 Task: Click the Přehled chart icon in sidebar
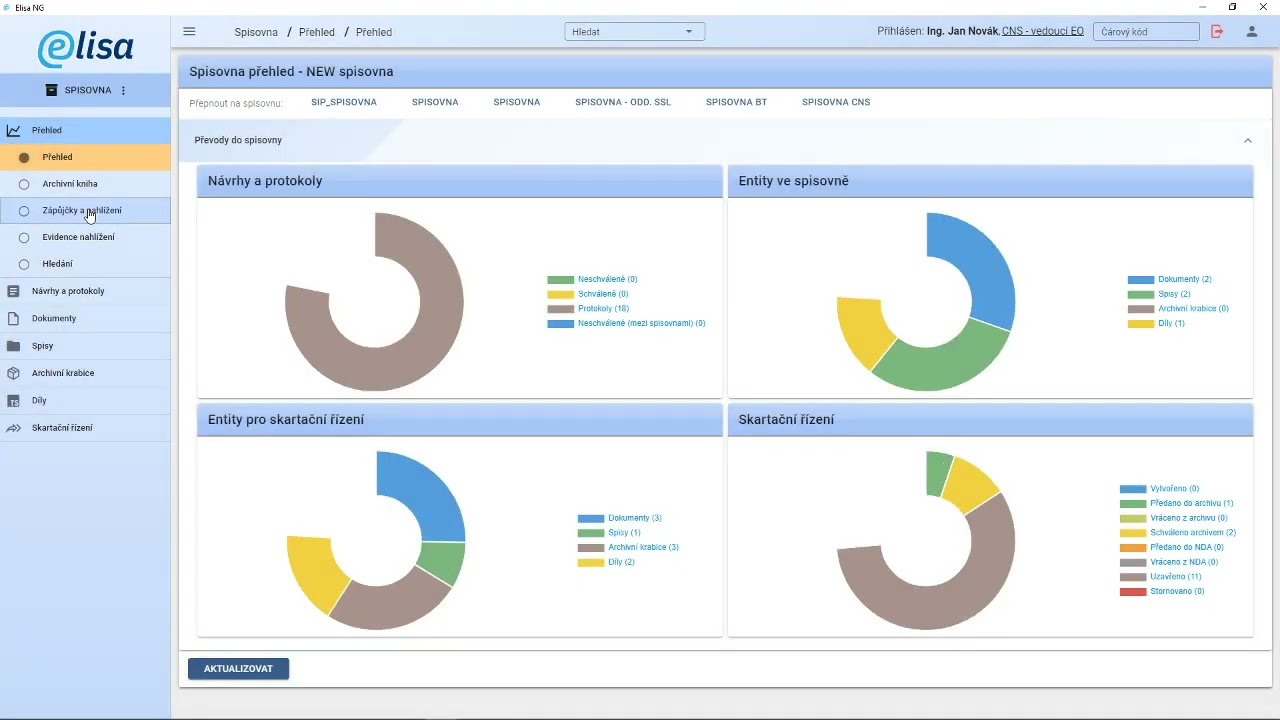pyautogui.click(x=13, y=130)
